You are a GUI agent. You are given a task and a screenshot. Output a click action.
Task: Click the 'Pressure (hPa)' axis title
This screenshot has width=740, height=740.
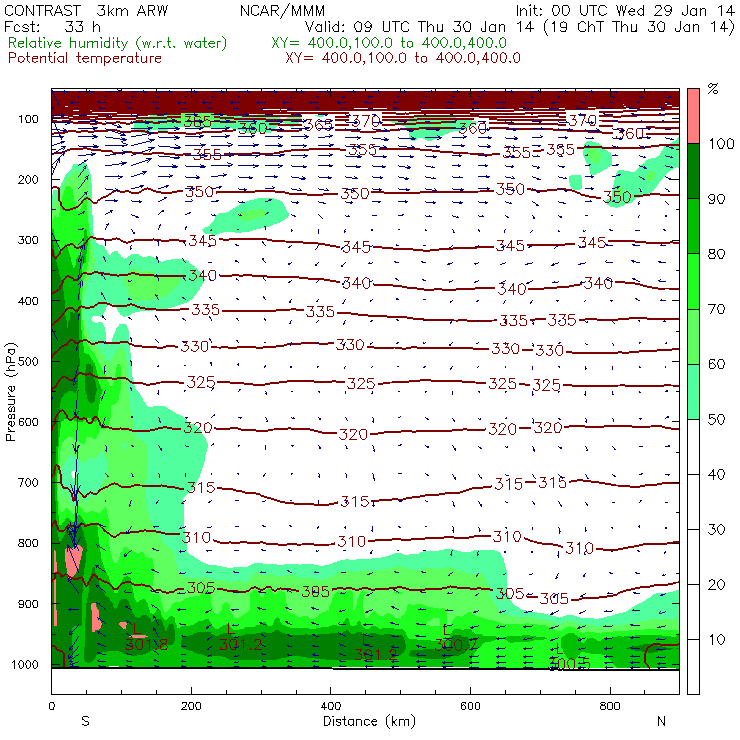coord(10,392)
